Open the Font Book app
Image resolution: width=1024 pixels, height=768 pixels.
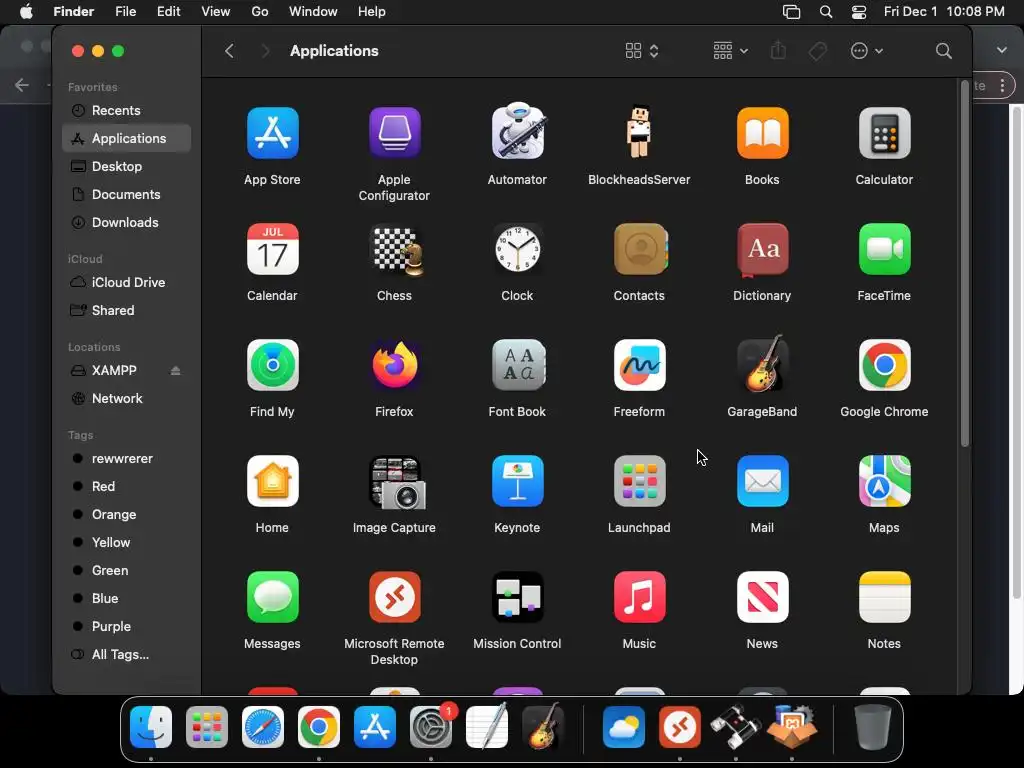(x=517, y=365)
